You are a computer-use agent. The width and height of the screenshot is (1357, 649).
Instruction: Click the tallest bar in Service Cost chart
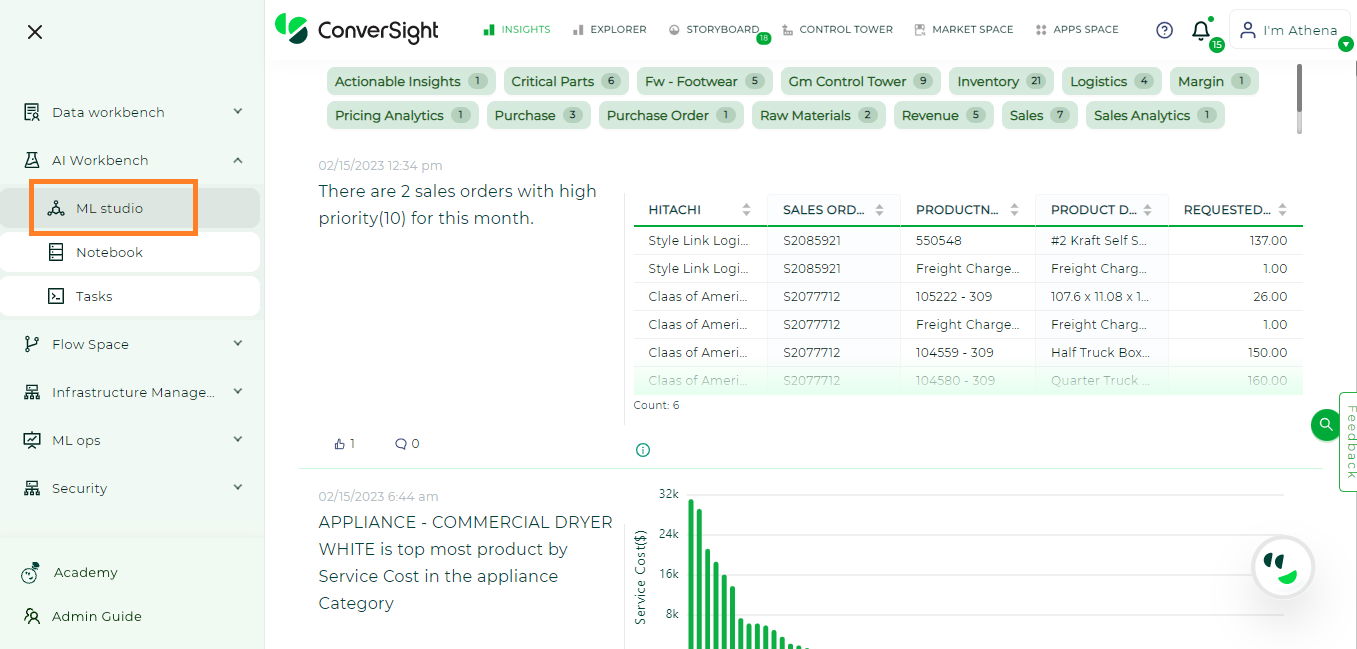click(691, 574)
